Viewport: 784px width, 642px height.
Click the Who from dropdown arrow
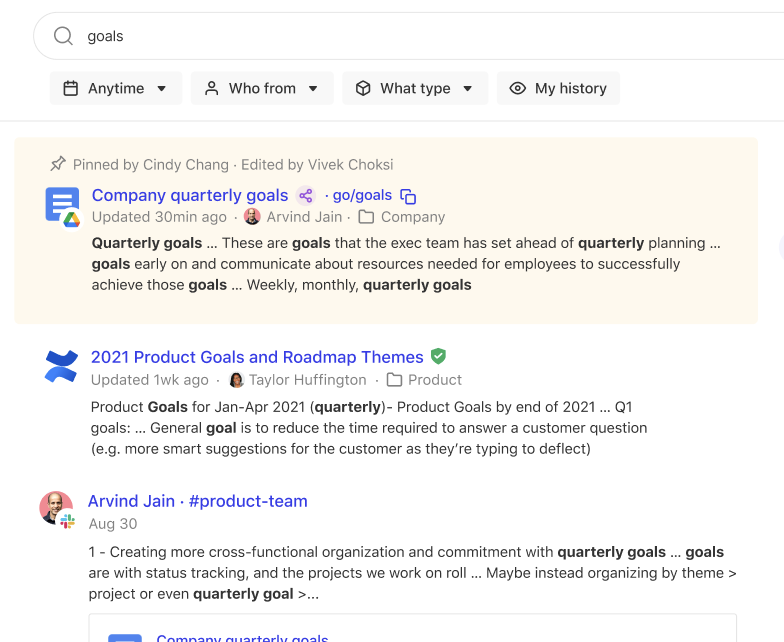point(313,88)
